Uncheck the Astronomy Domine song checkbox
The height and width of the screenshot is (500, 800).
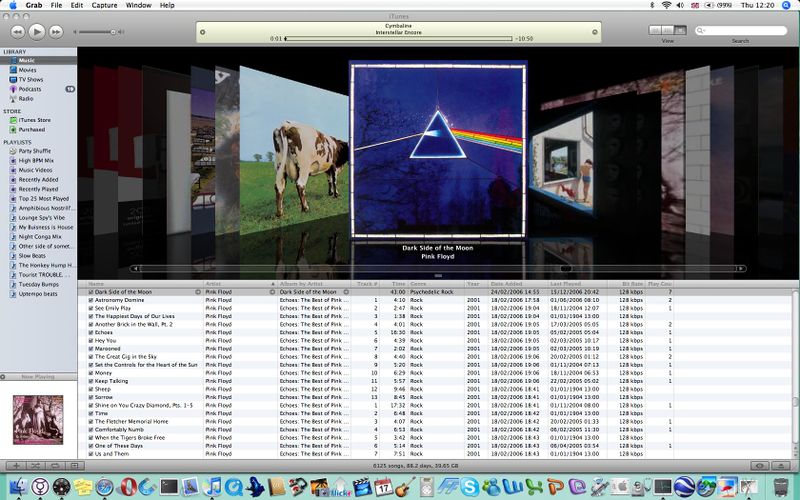click(91, 301)
